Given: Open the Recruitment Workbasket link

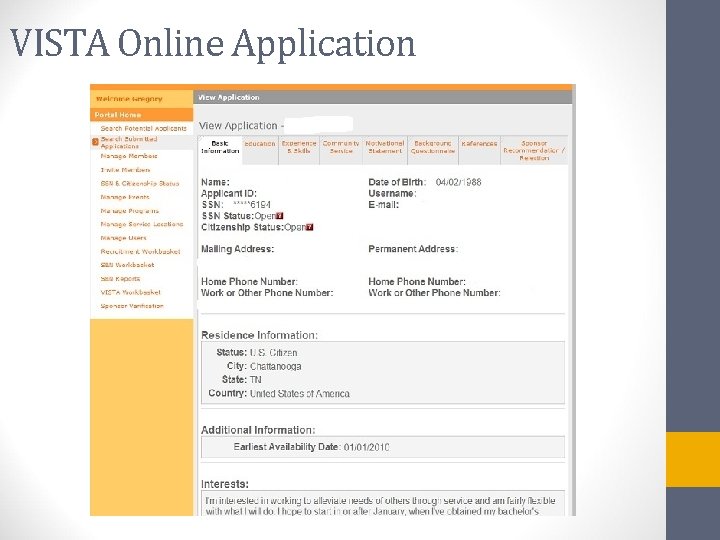Looking at the screenshot, I should point(141,252).
